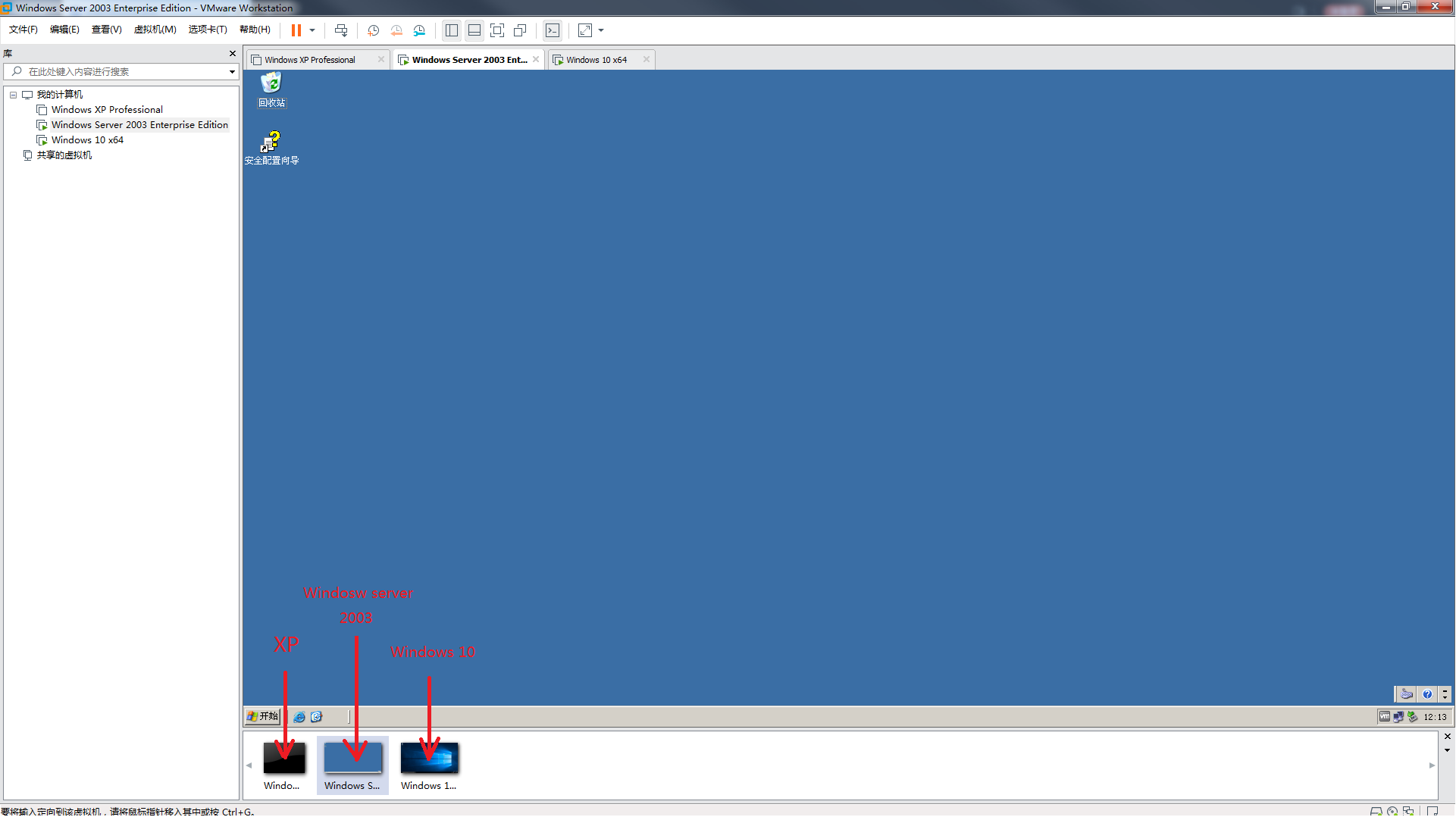The height and width of the screenshot is (817, 1456).
Task: Click the network connection tray icon
Action: pyautogui.click(x=1398, y=716)
